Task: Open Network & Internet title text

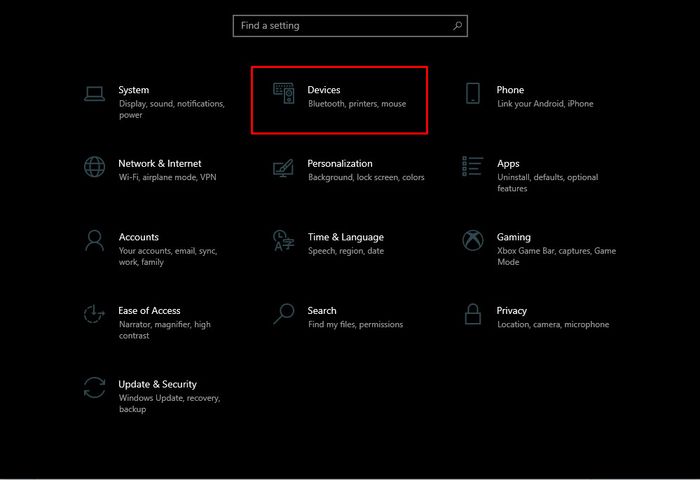Action: 160,163
